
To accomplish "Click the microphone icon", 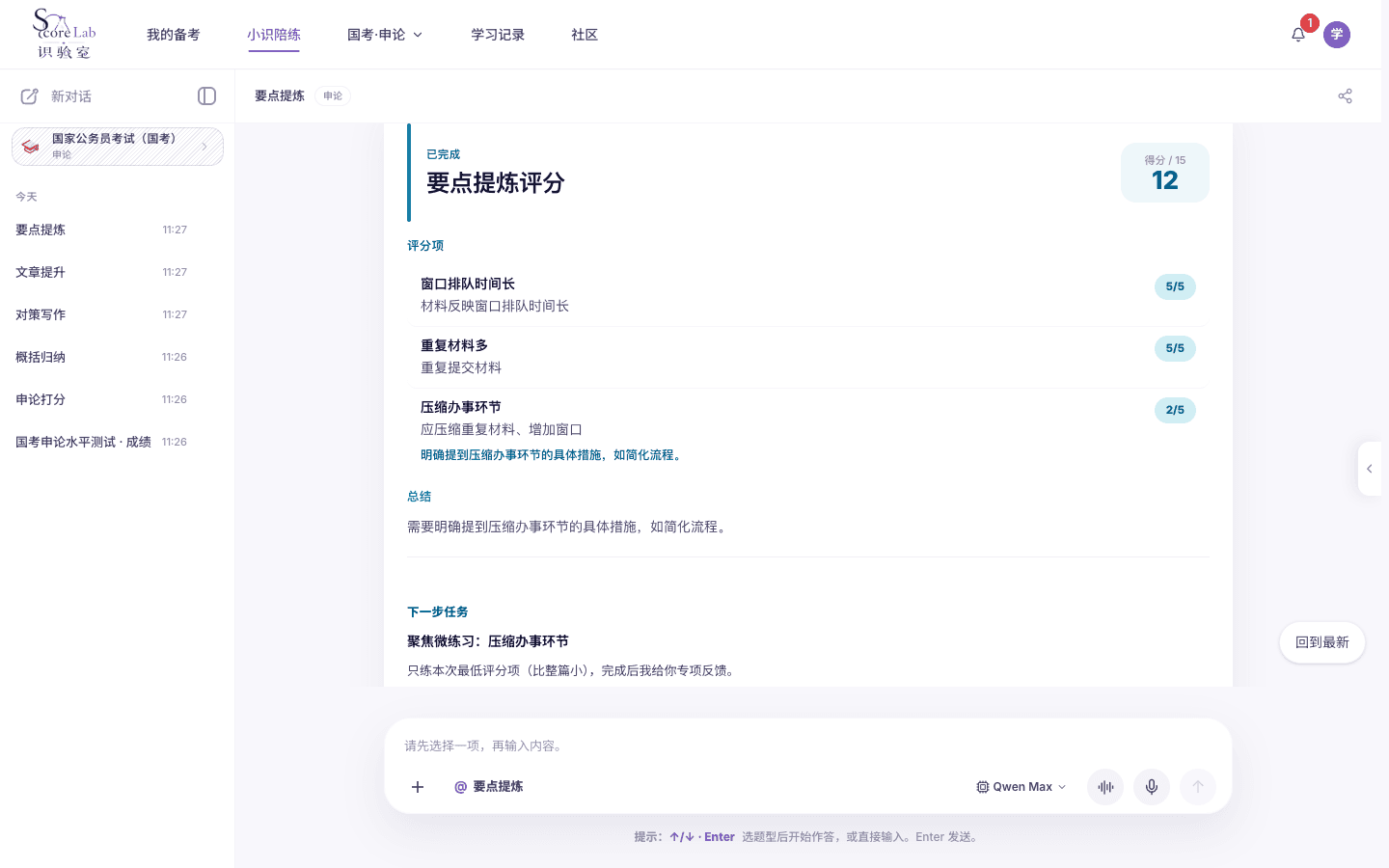I will (x=1152, y=787).
